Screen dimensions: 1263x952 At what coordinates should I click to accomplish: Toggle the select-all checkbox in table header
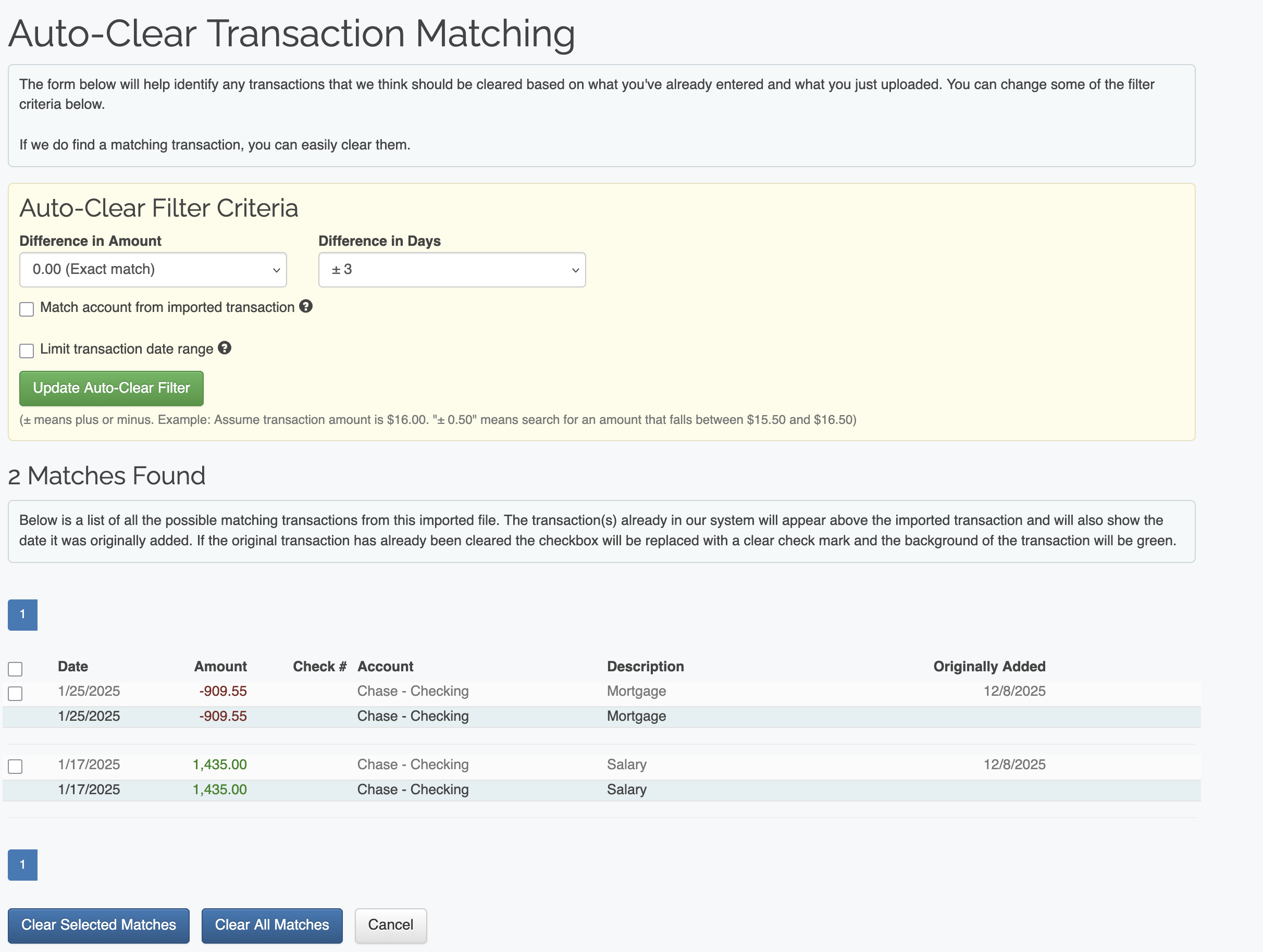point(16,668)
